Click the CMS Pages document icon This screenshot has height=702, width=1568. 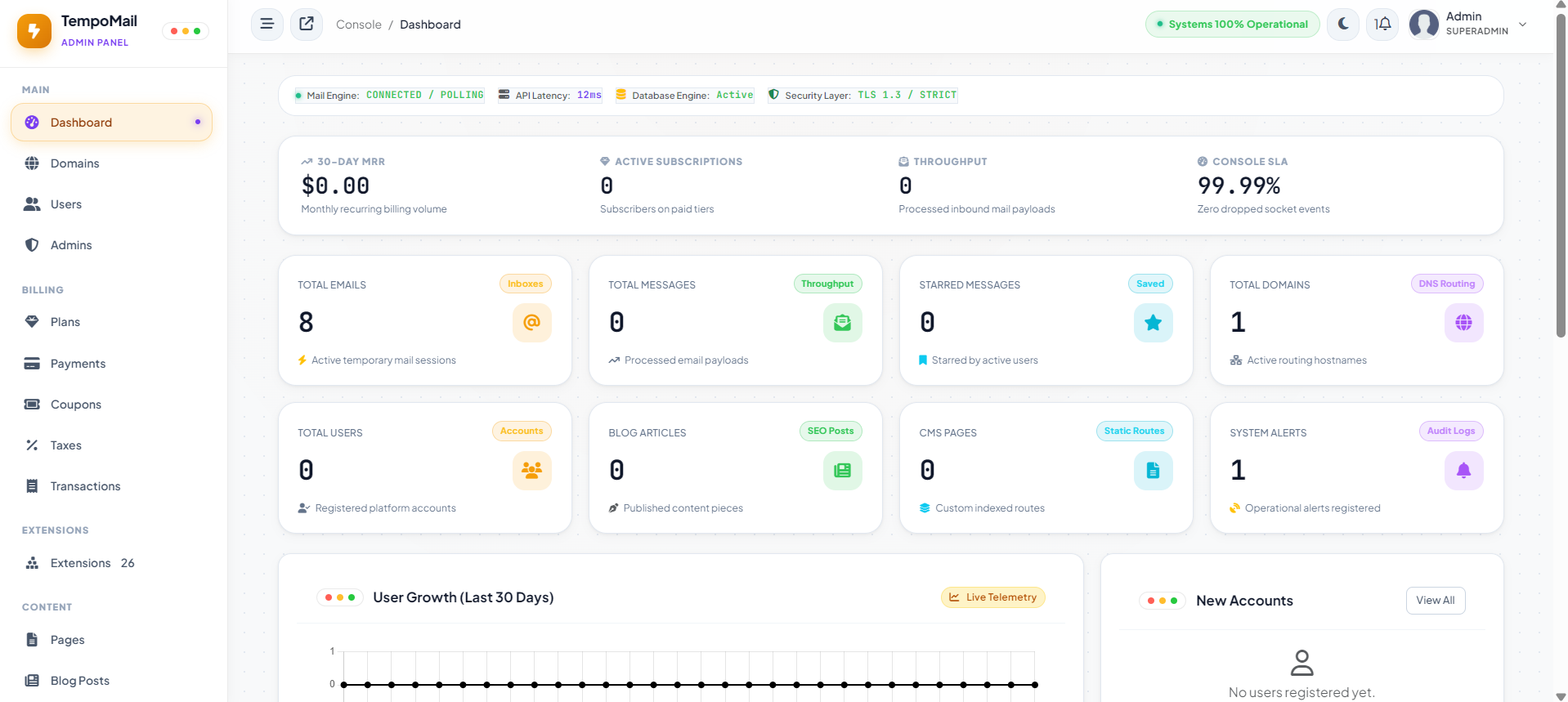tap(1154, 471)
